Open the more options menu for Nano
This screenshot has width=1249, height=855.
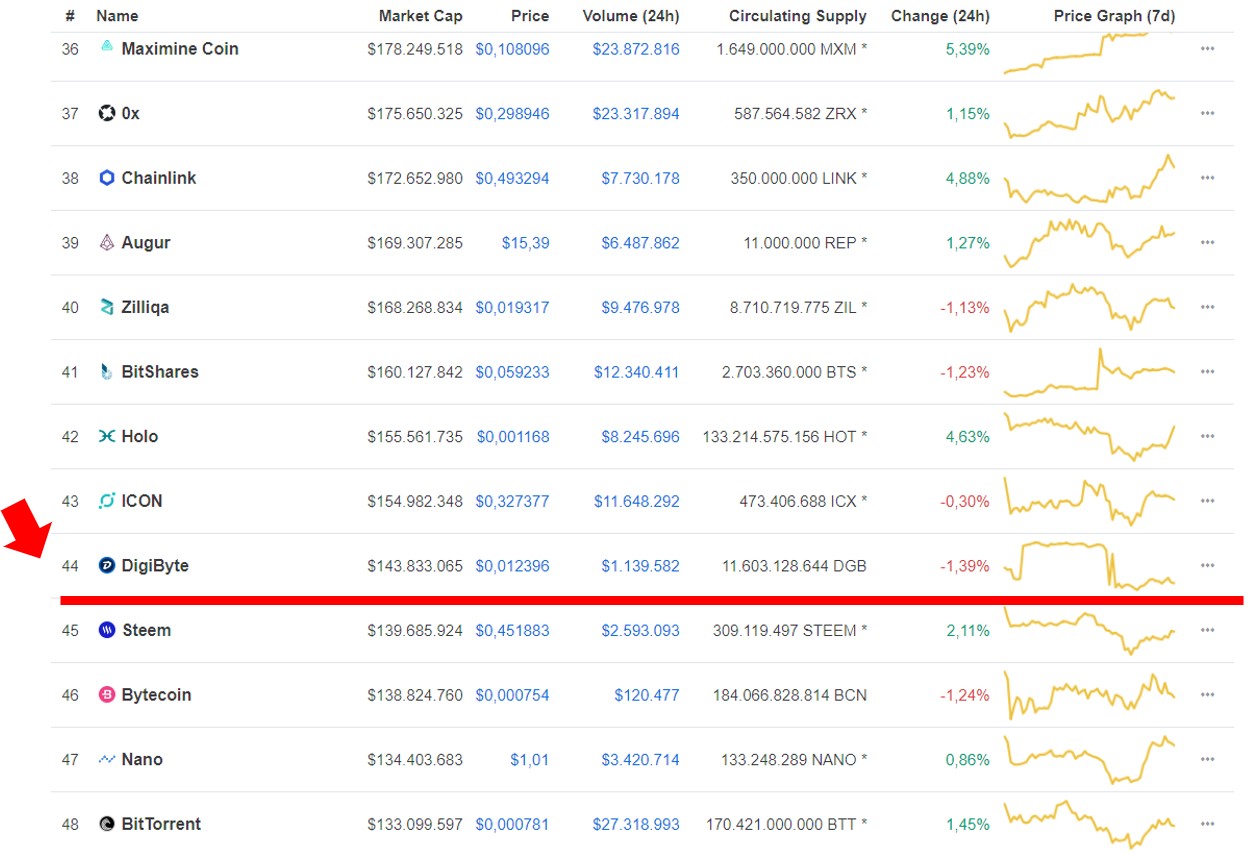coord(1207,760)
